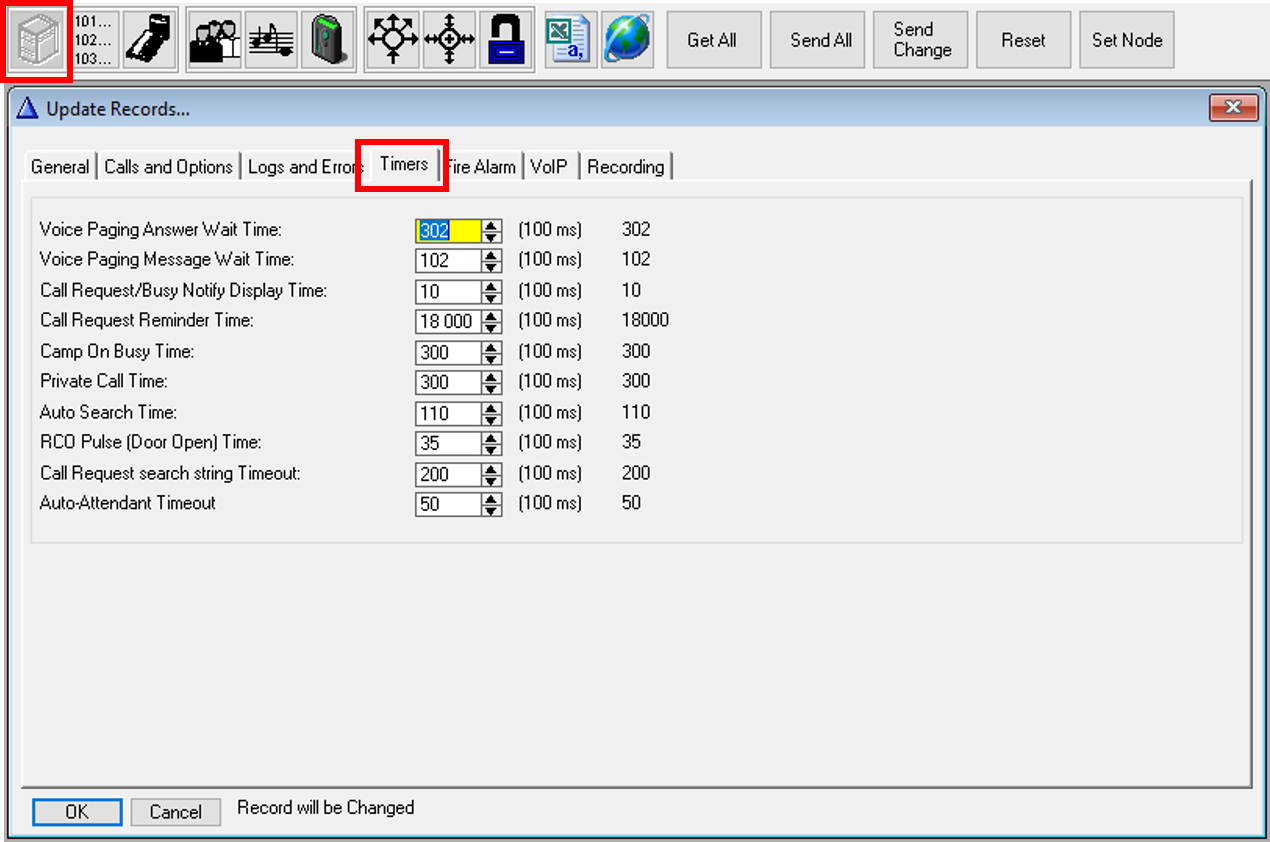Select the Timers tab

click(x=404, y=164)
